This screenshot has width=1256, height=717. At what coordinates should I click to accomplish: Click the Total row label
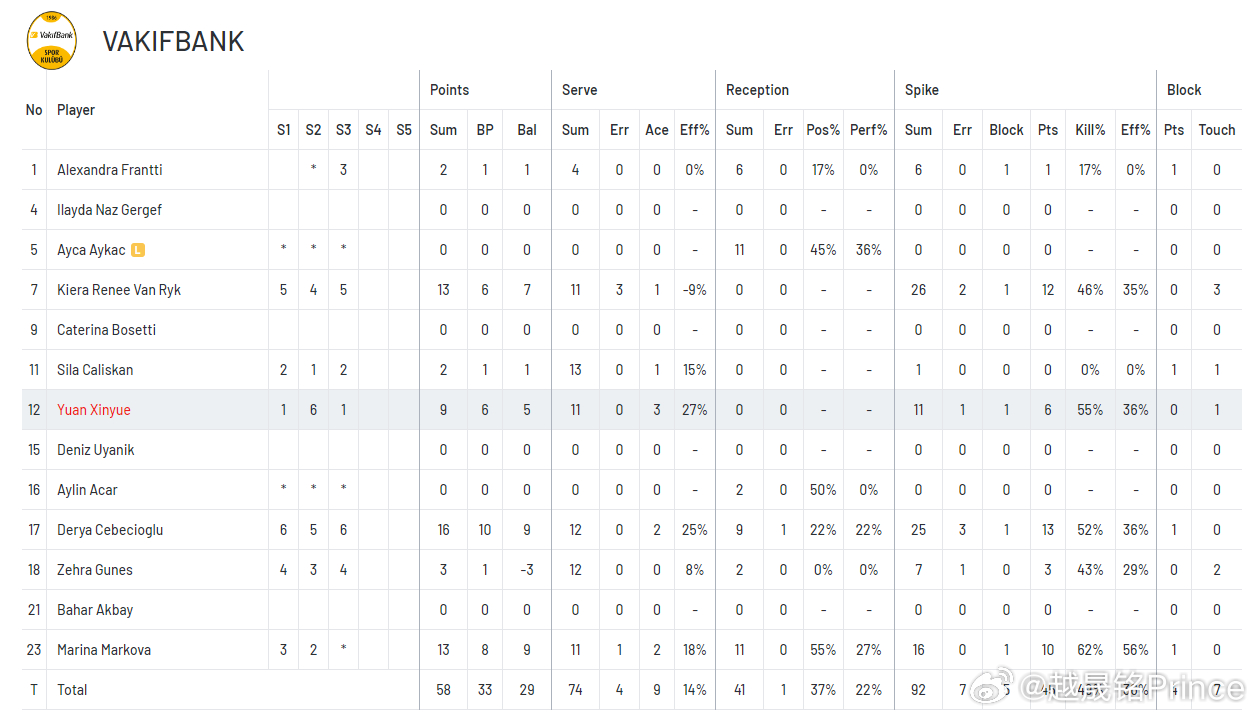[x=72, y=690]
